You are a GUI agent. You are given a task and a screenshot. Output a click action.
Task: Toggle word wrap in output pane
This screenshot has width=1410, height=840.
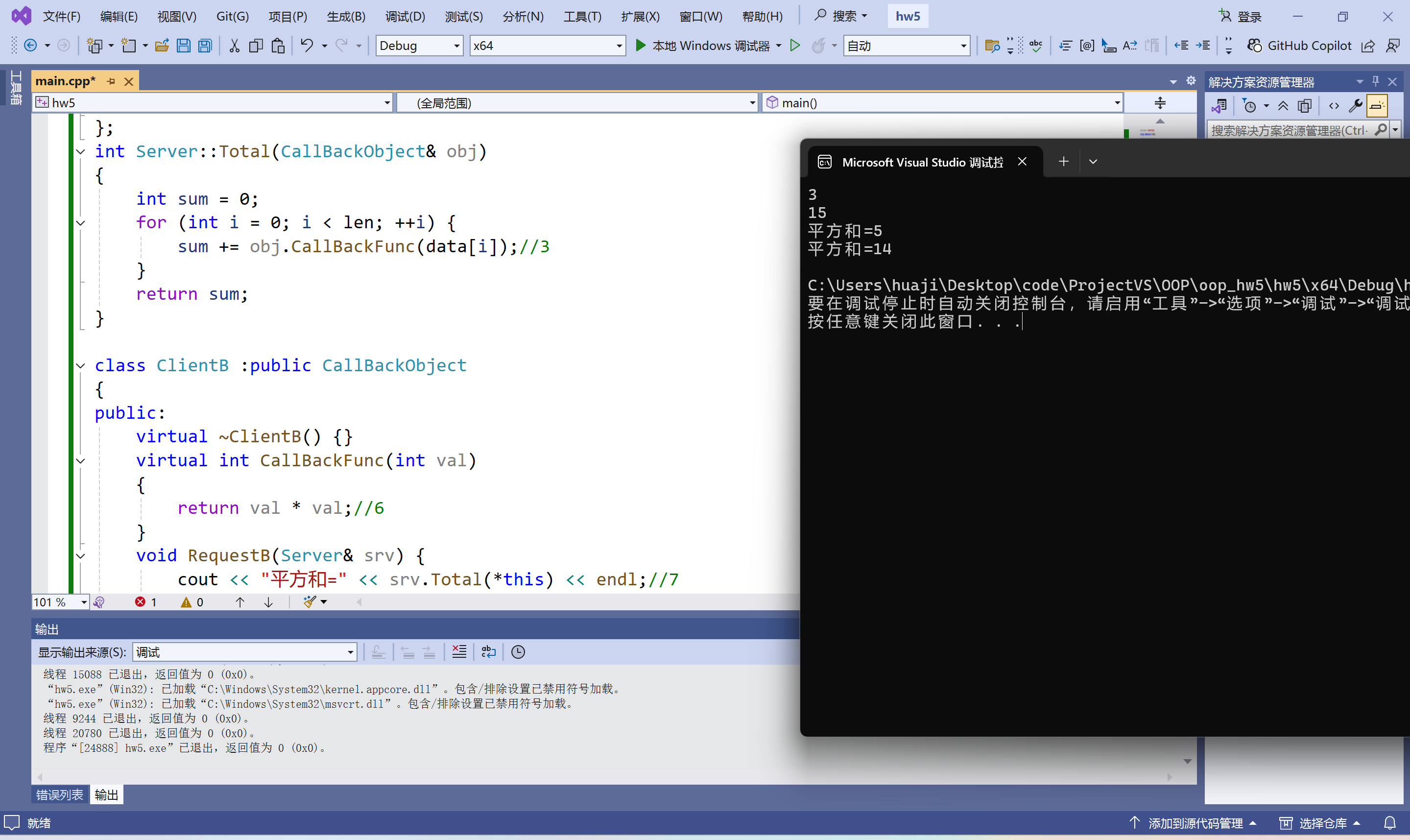coord(488,651)
